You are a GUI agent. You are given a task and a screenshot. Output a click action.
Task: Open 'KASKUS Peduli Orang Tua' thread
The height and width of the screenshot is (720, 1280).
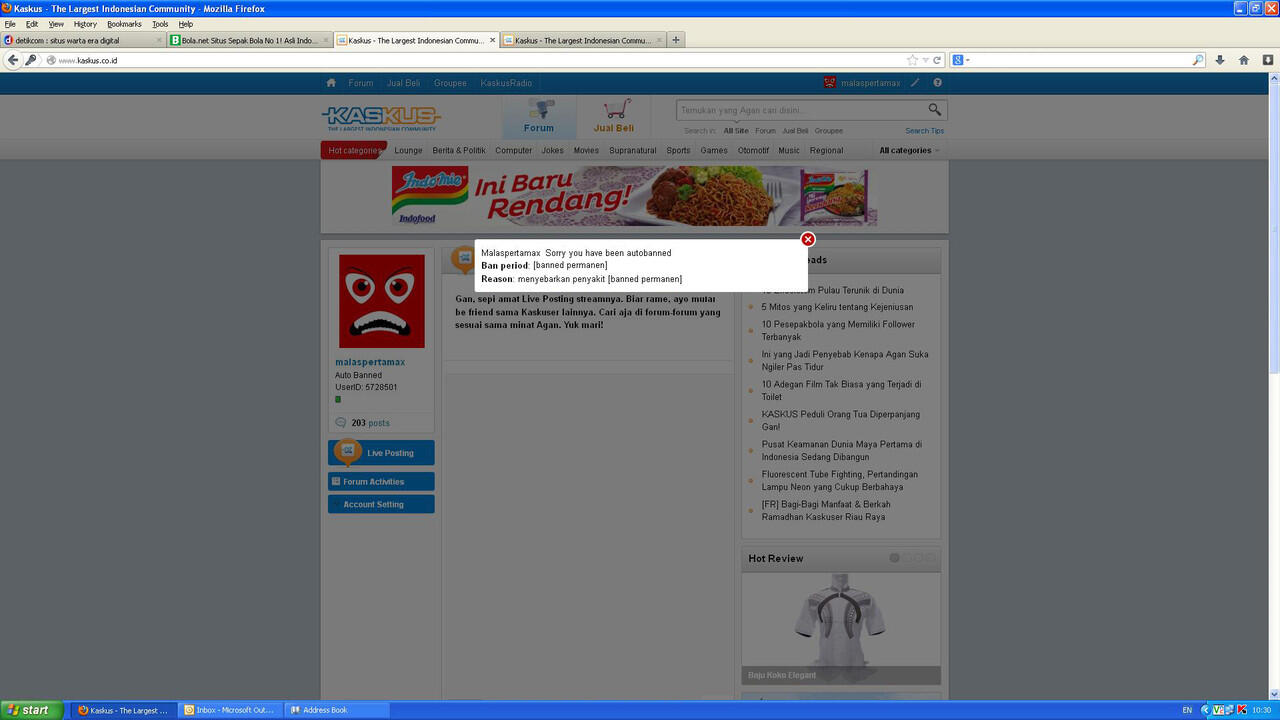[x=841, y=420]
